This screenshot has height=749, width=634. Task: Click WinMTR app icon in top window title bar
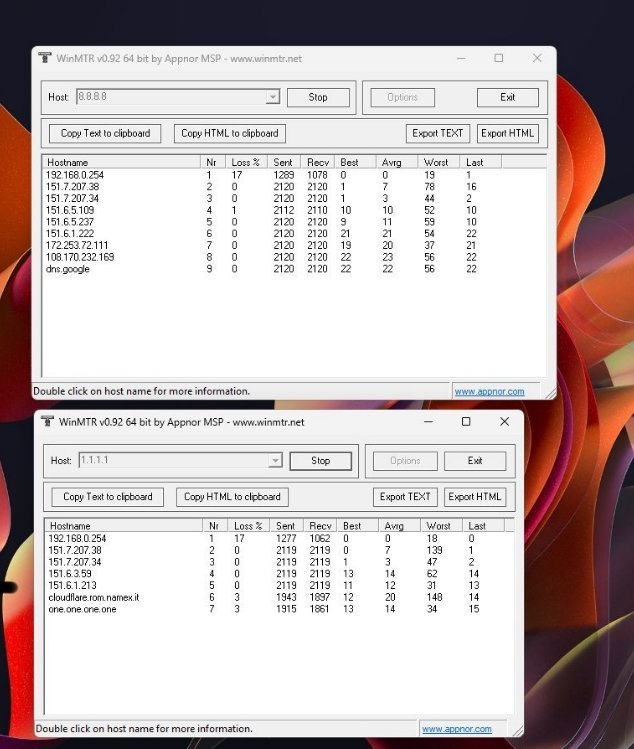[x=45, y=58]
